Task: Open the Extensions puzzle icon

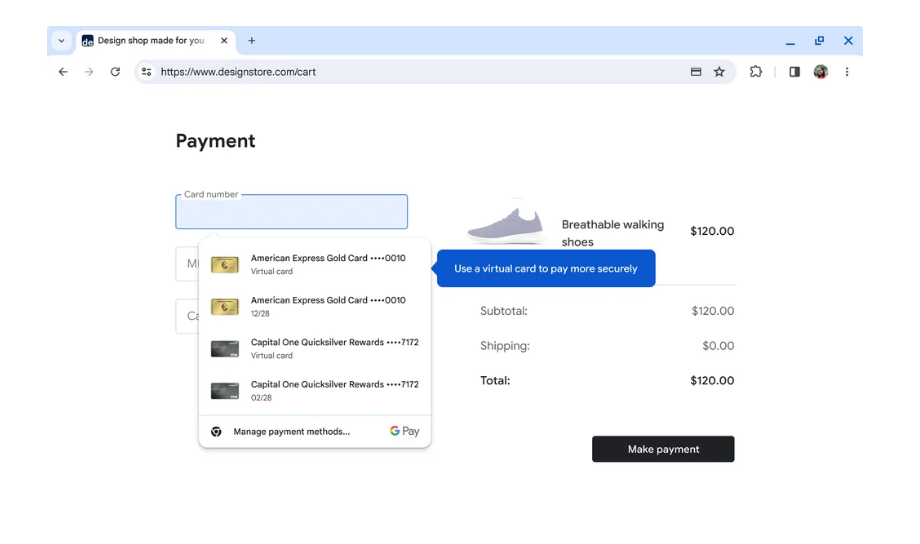Action: 756,72
